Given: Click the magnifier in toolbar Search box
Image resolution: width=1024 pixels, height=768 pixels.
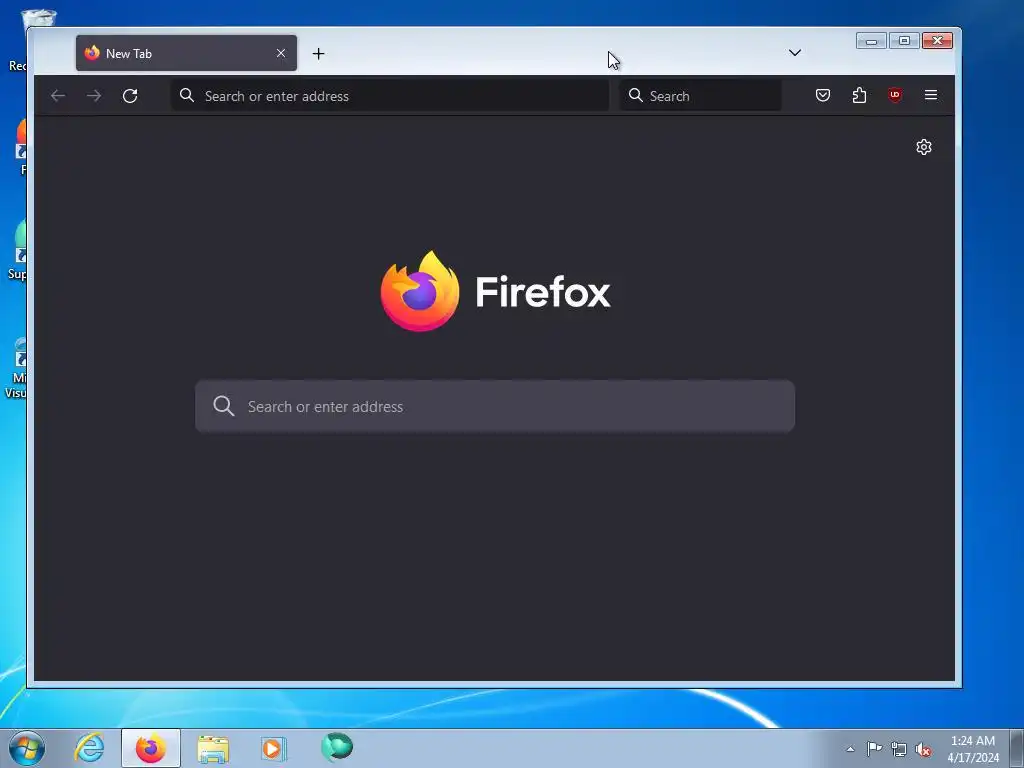Looking at the screenshot, I should pos(635,95).
